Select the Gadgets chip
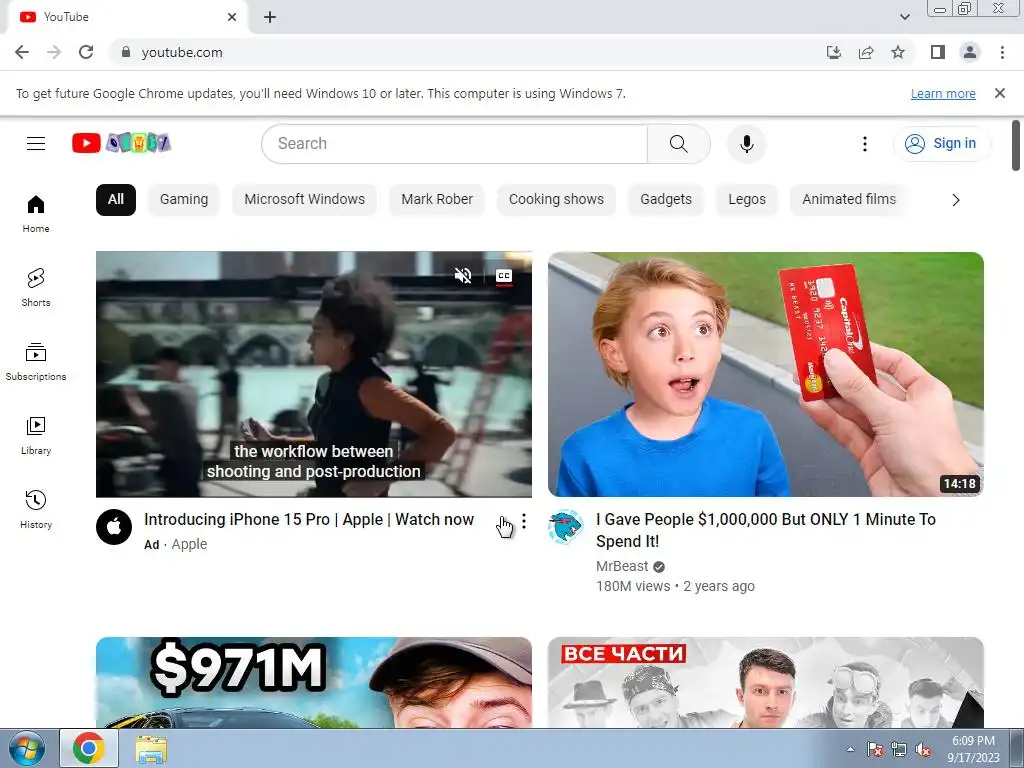This screenshot has width=1024, height=768. [x=666, y=199]
